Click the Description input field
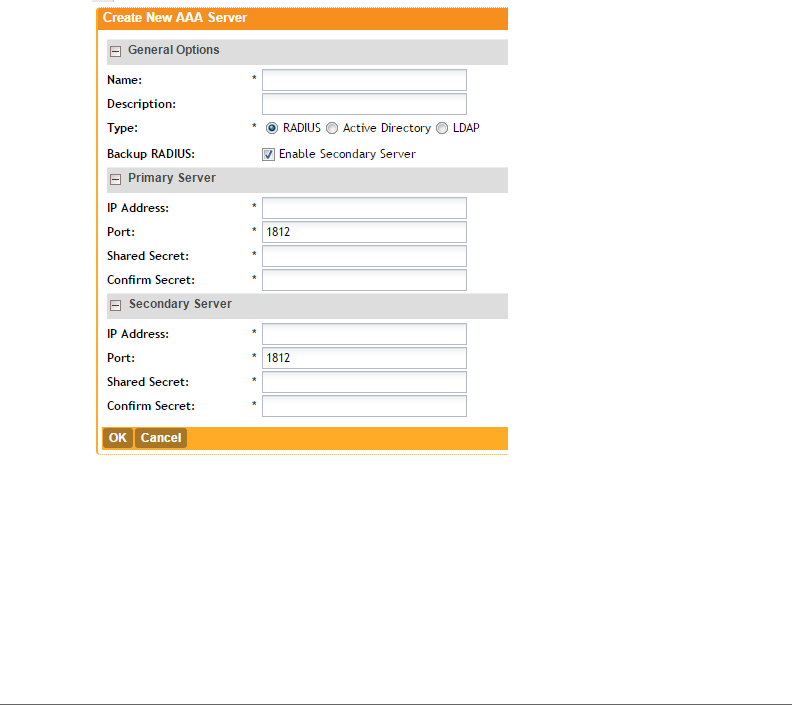The width and height of the screenshot is (792, 705). click(x=364, y=104)
